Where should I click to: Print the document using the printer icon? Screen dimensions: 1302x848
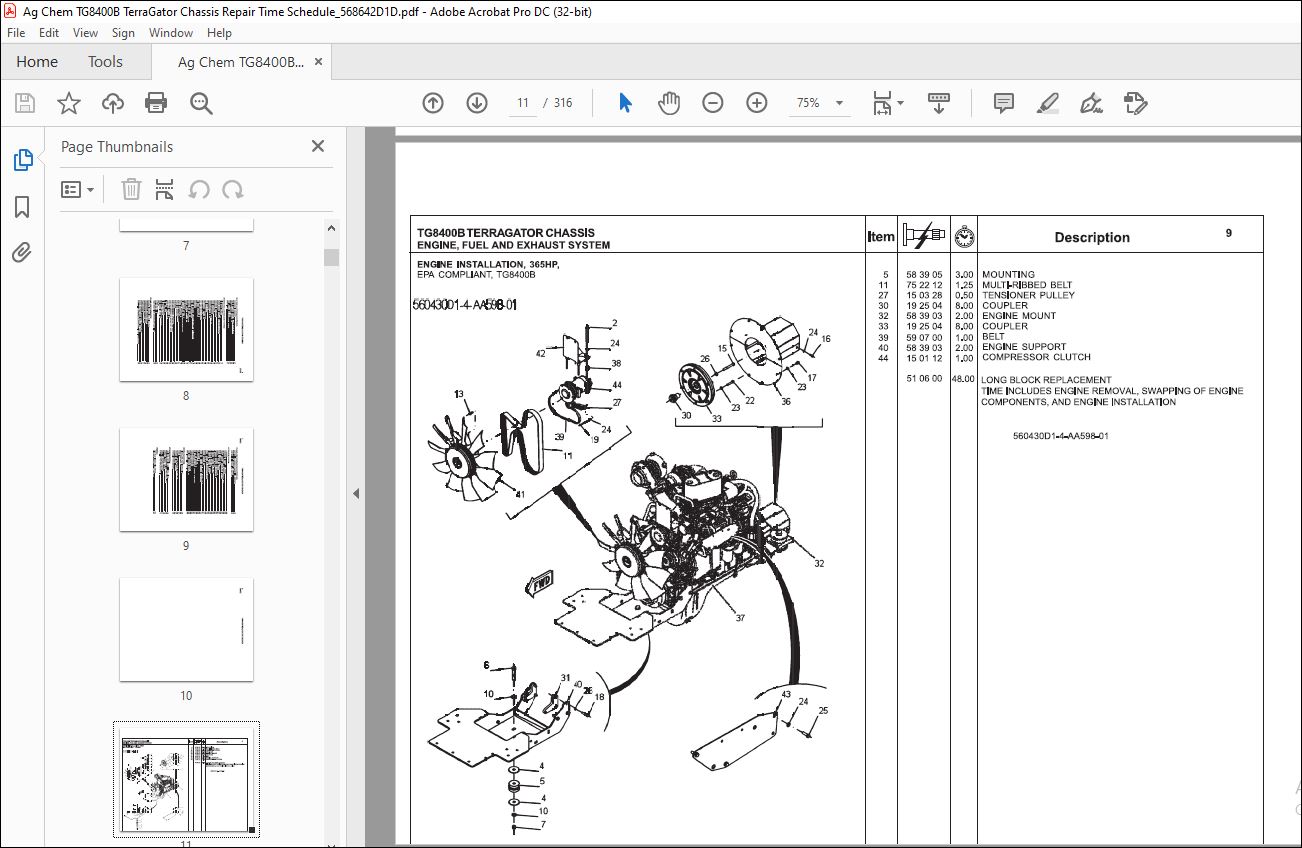pyautogui.click(x=156, y=103)
